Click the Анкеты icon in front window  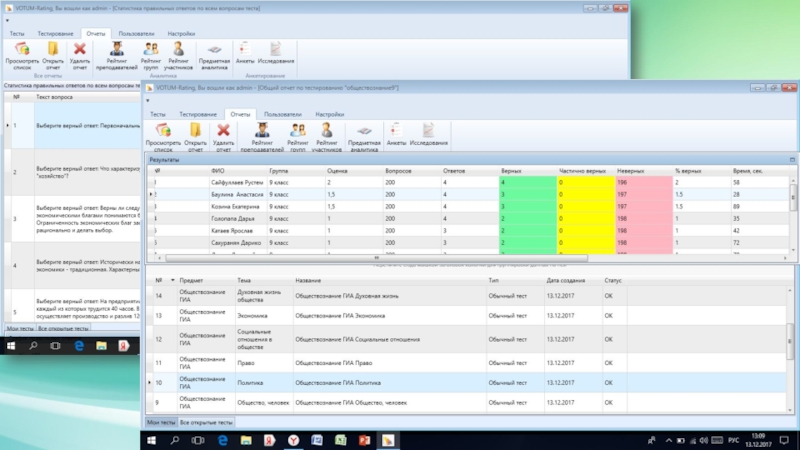tap(397, 129)
